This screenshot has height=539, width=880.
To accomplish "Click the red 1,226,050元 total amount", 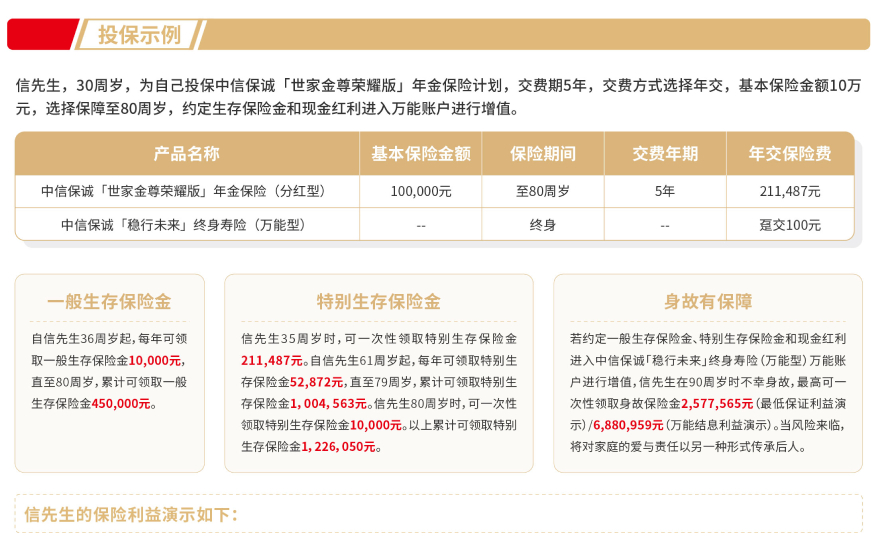I will [x=338, y=447].
